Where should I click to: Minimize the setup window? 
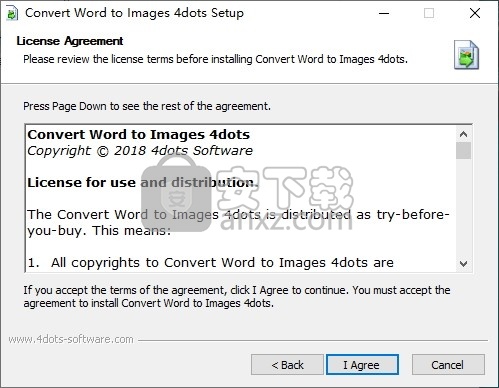(x=384, y=14)
